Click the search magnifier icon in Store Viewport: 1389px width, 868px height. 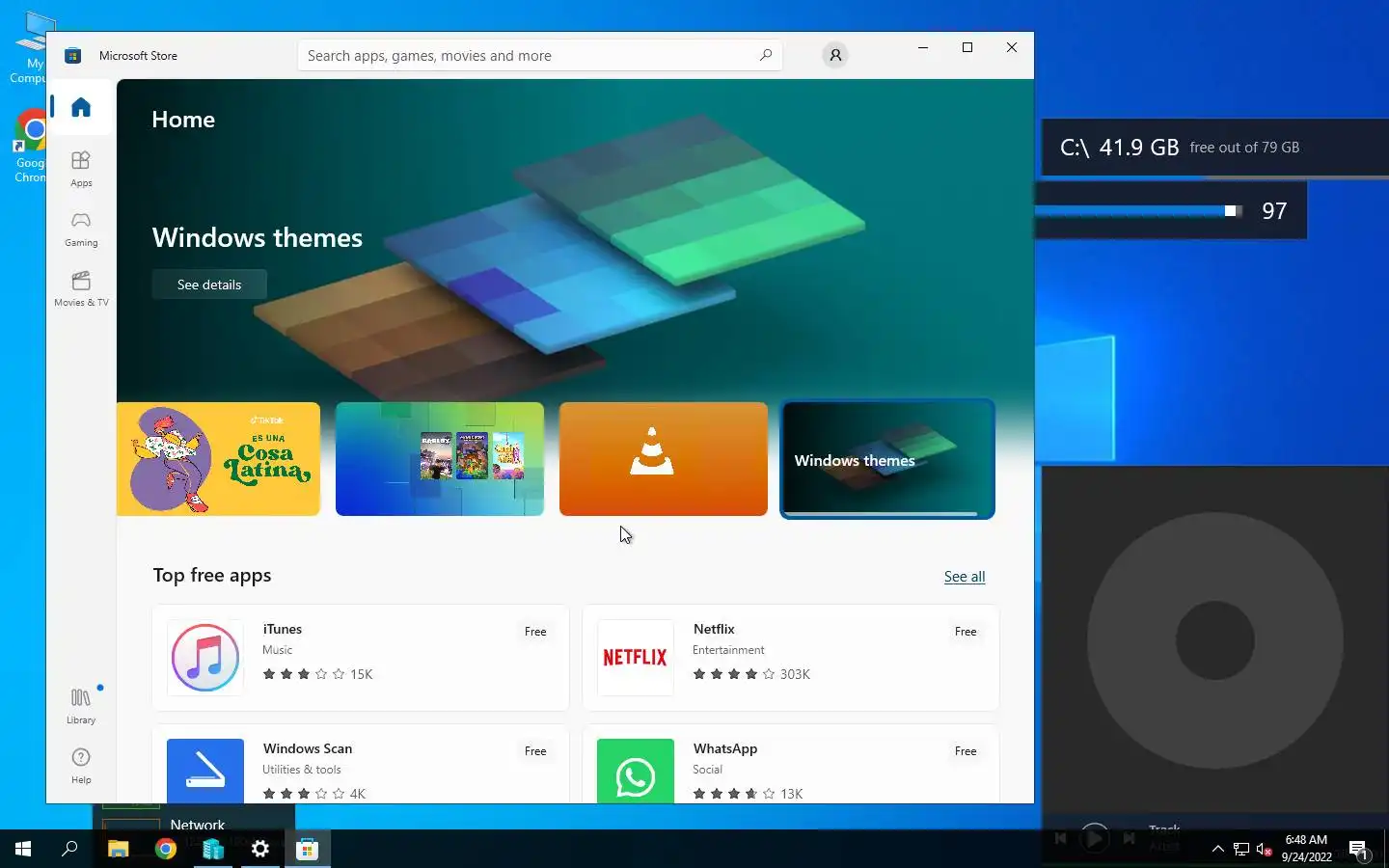(x=766, y=55)
